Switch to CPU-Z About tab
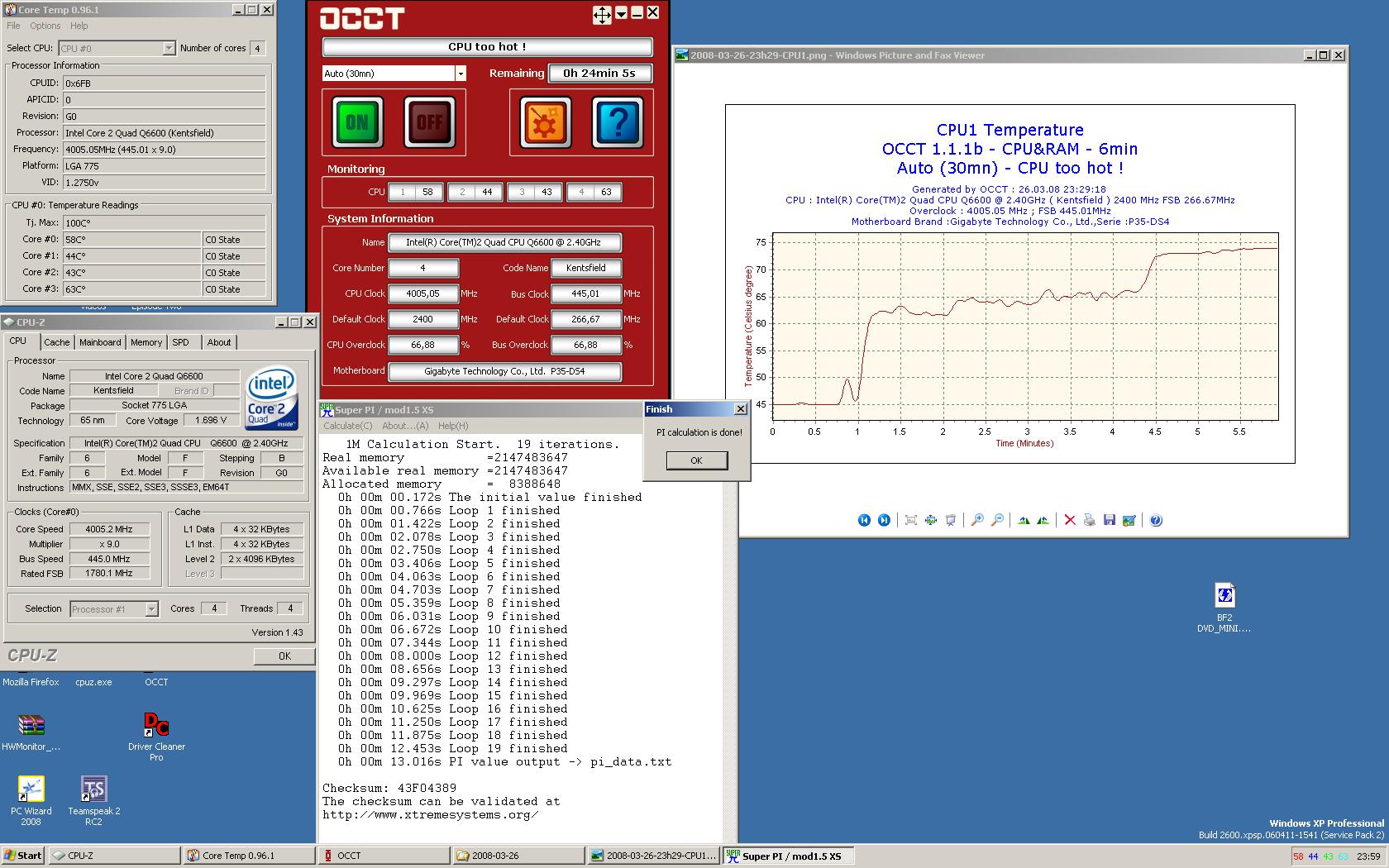This screenshot has width=1389, height=868. click(219, 342)
